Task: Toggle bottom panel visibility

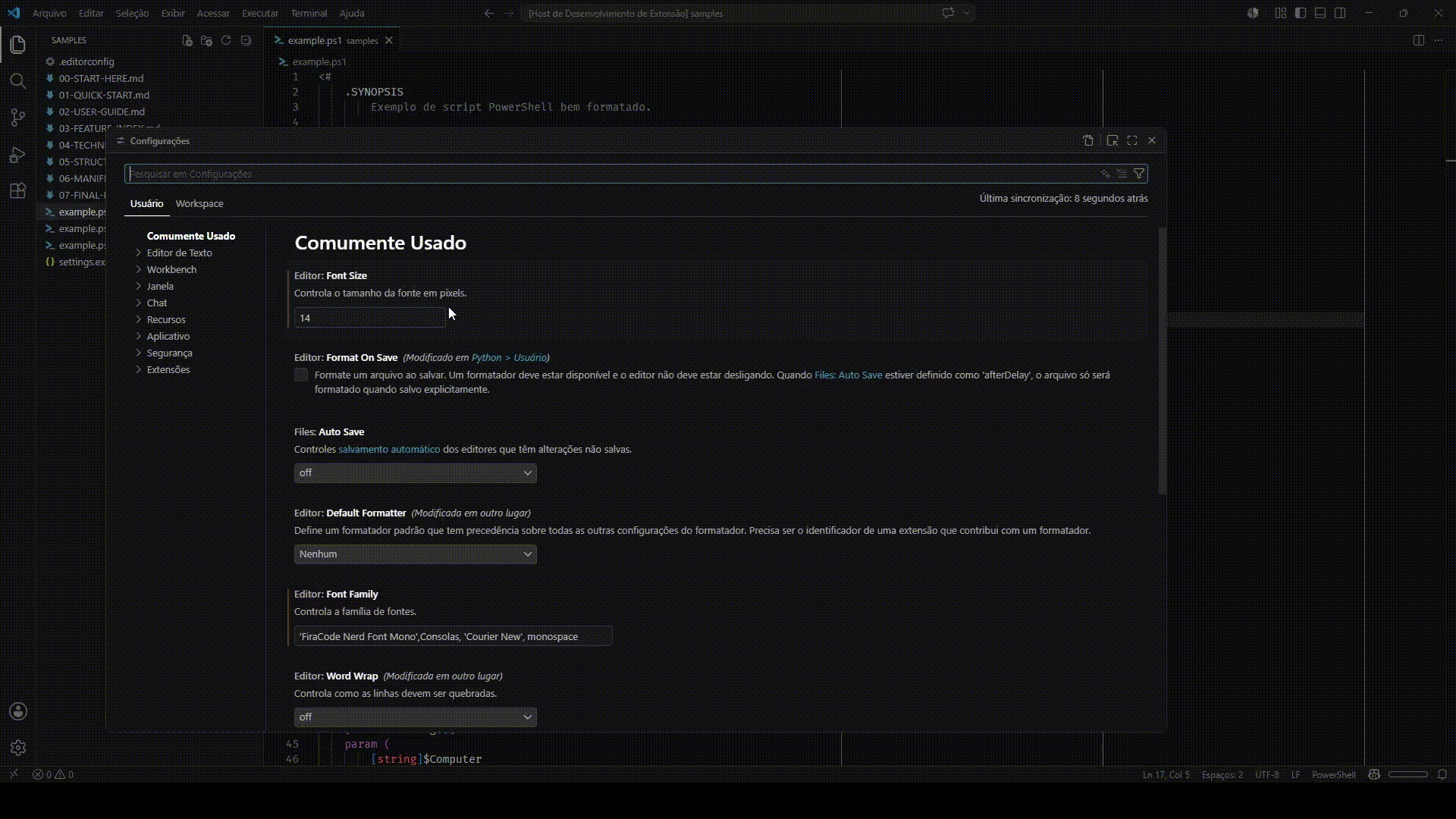Action: tap(1320, 13)
